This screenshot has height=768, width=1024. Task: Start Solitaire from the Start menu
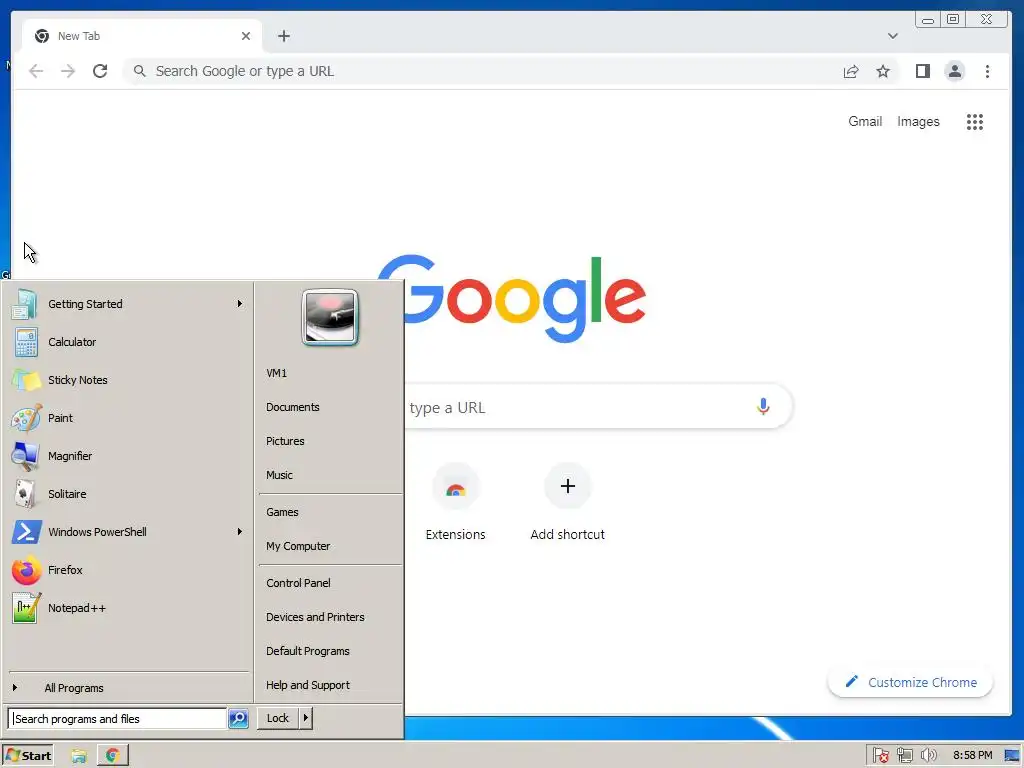[x=129, y=494]
